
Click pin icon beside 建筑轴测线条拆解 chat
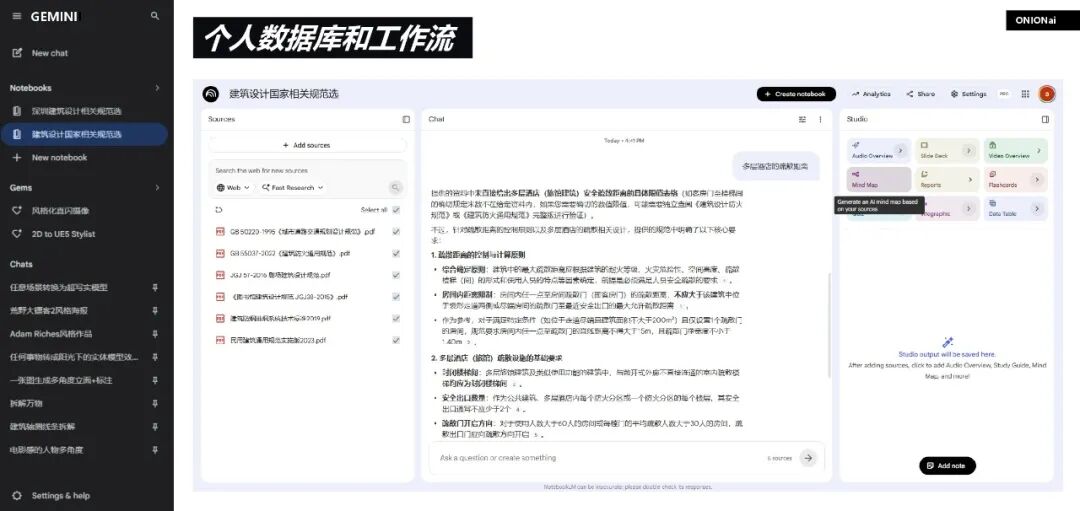click(155, 427)
